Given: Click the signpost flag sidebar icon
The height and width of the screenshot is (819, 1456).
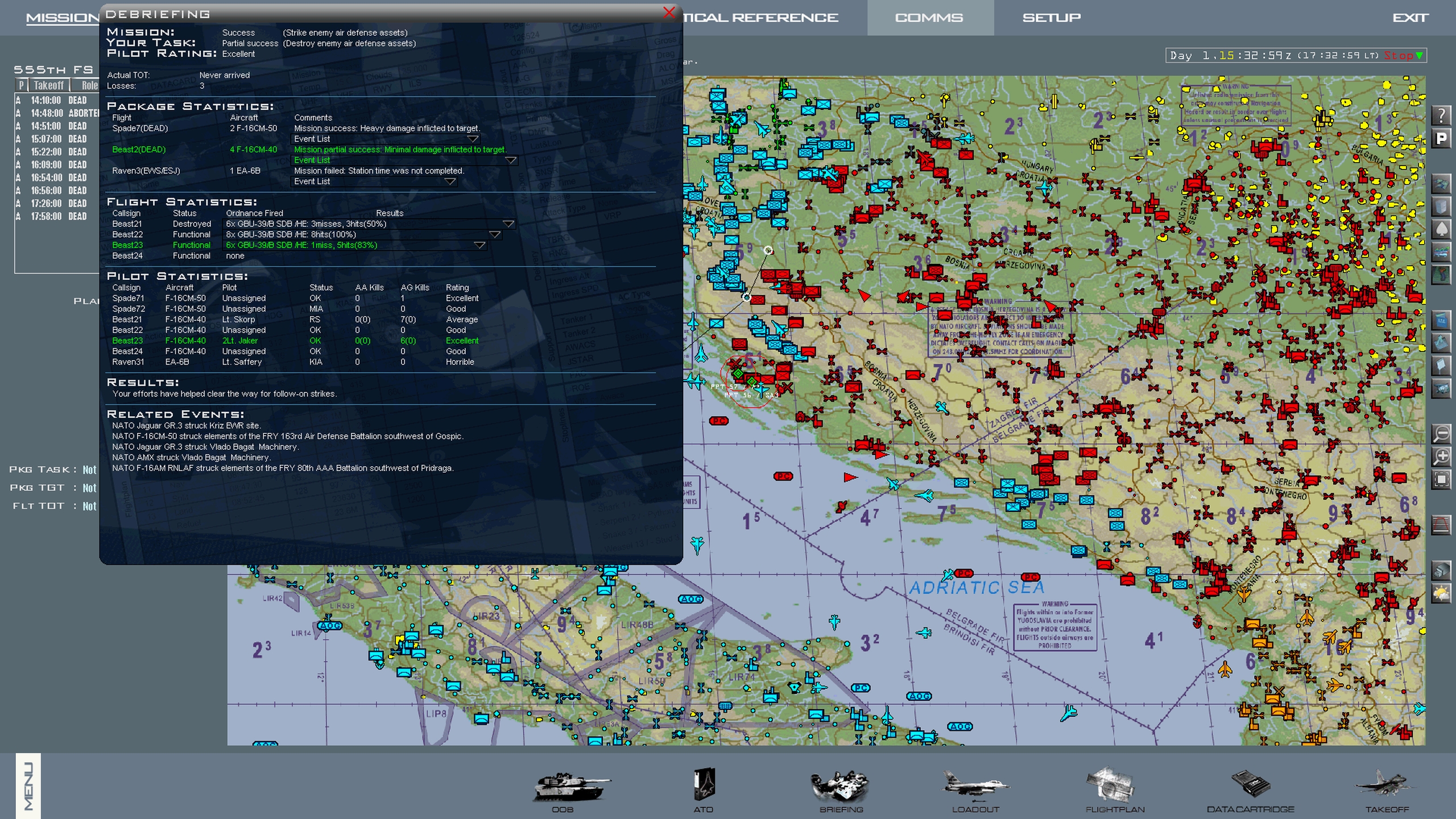Looking at the screenshot, I should 1441,366.
